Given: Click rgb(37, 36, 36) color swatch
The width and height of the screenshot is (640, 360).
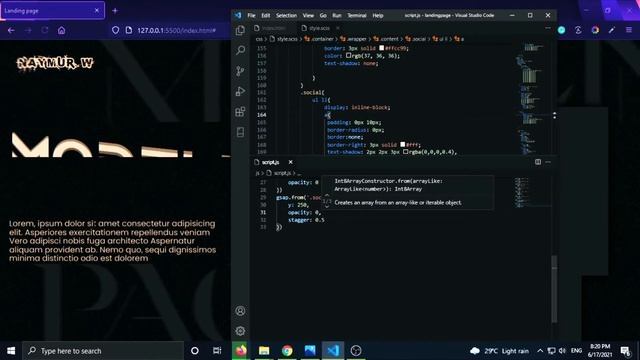Looking at the screenshot, I should [x=348, y=56].
